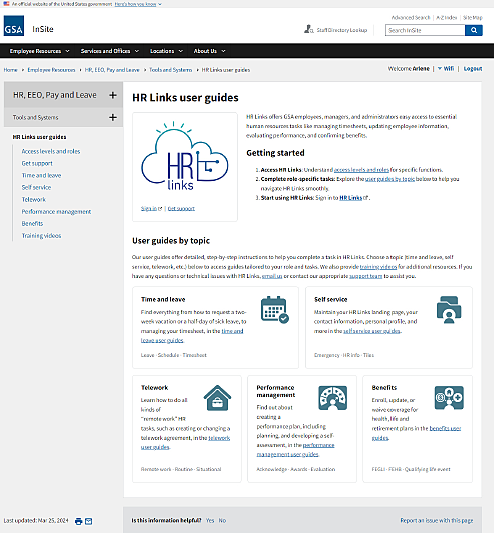Select Self service in sidebar

click(36, 187)
